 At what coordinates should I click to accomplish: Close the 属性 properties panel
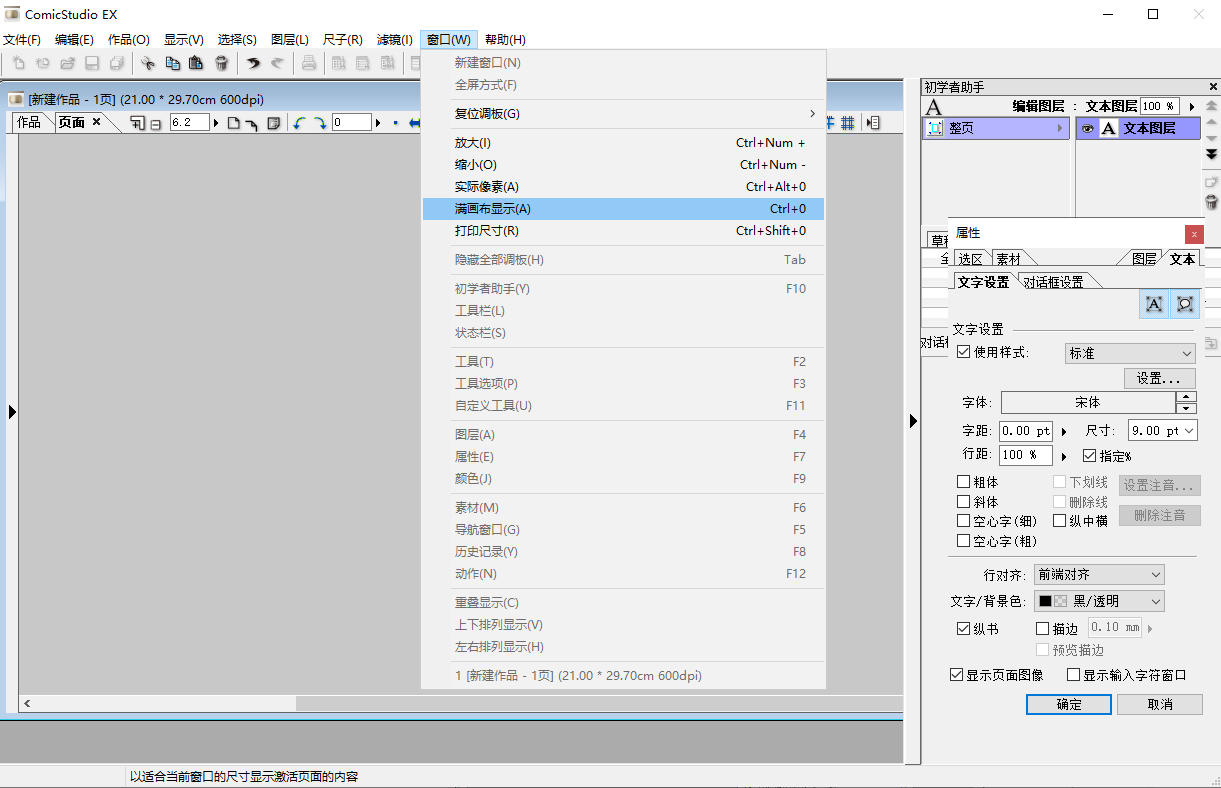[1194, 234]
